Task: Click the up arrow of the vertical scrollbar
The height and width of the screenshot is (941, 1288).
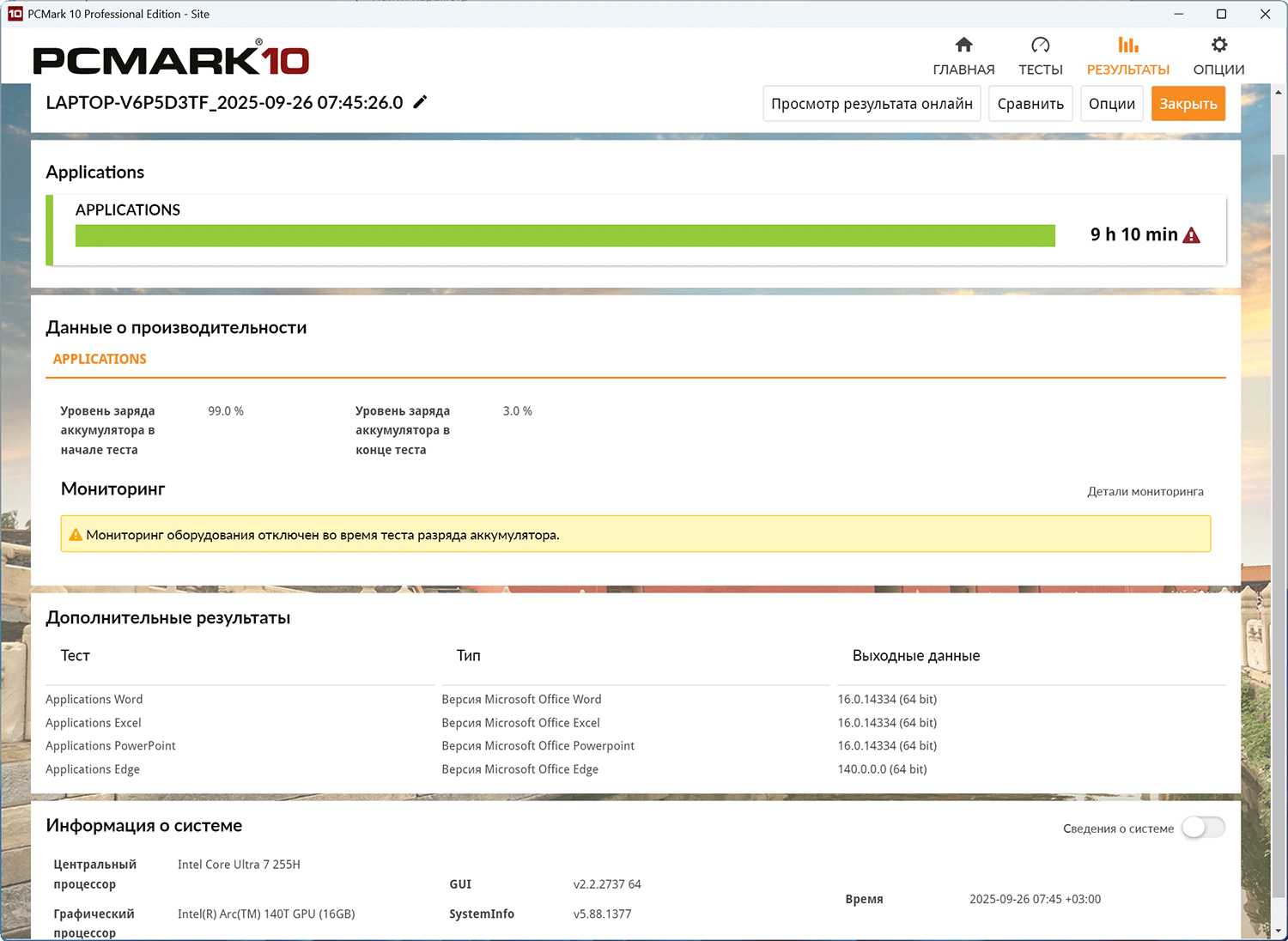Action: click(x=1278, y=92)
